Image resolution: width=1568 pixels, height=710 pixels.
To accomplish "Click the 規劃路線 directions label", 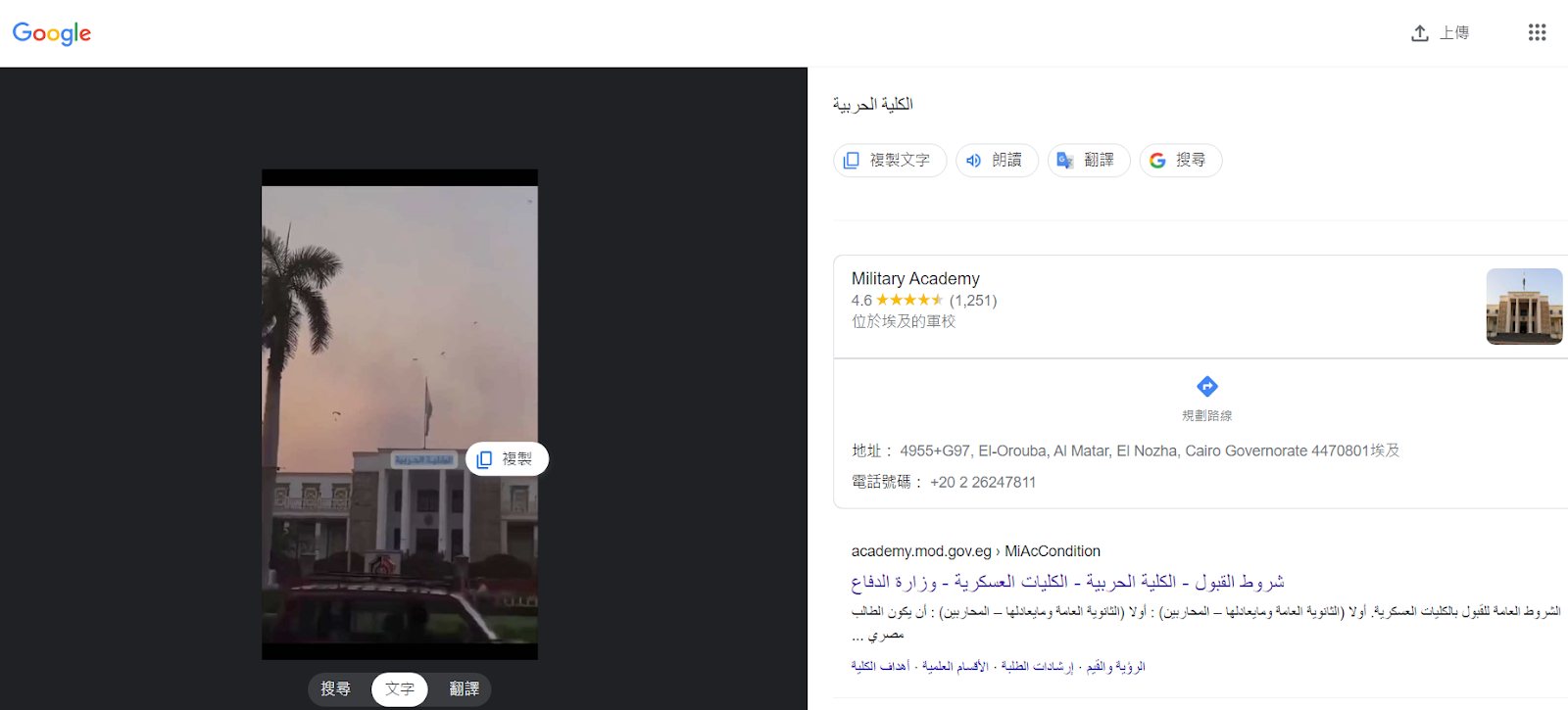I will coord(1207,415).
